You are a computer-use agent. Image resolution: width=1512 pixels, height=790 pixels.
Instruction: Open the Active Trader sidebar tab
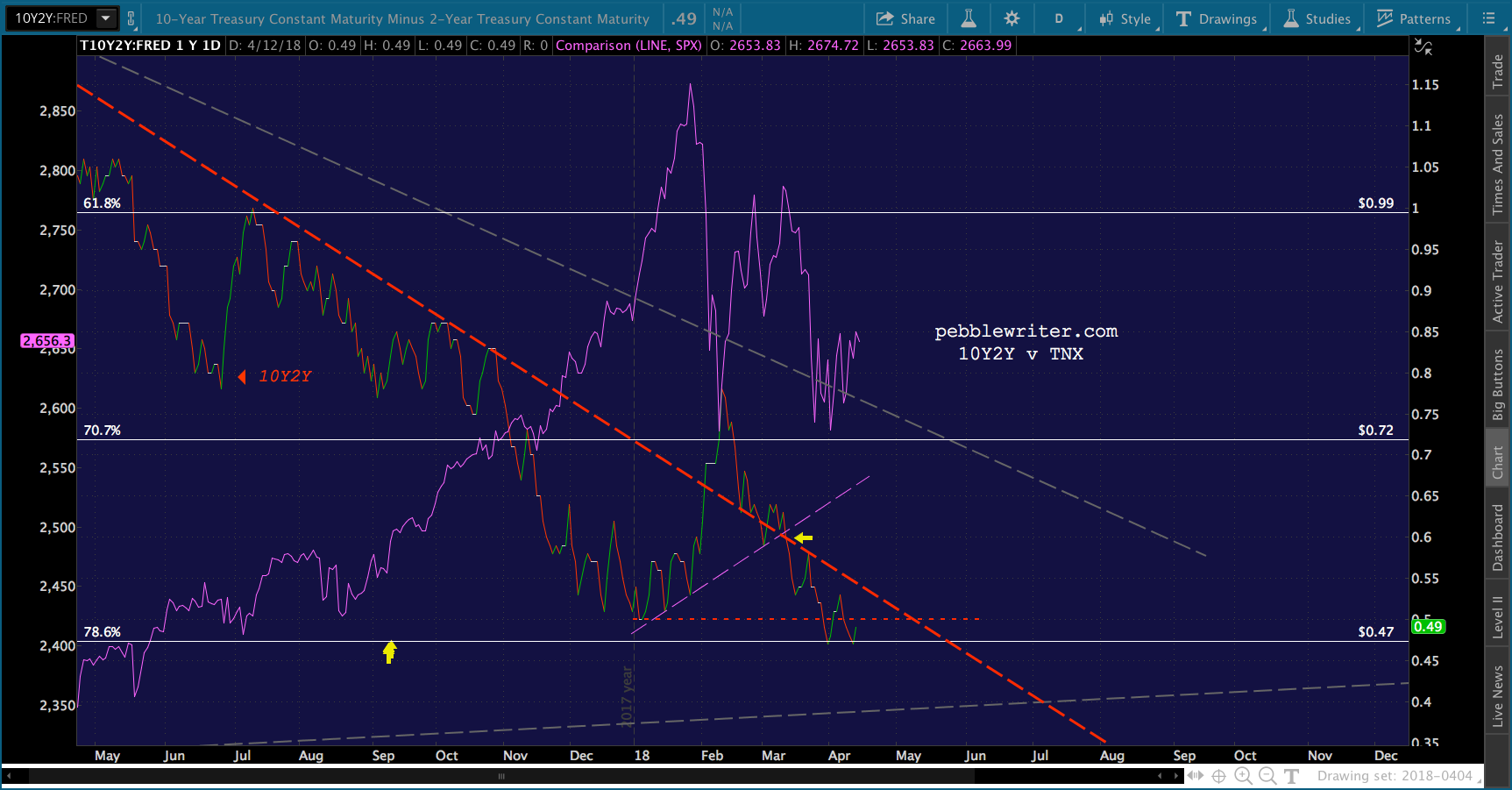tap(1498, 281)
